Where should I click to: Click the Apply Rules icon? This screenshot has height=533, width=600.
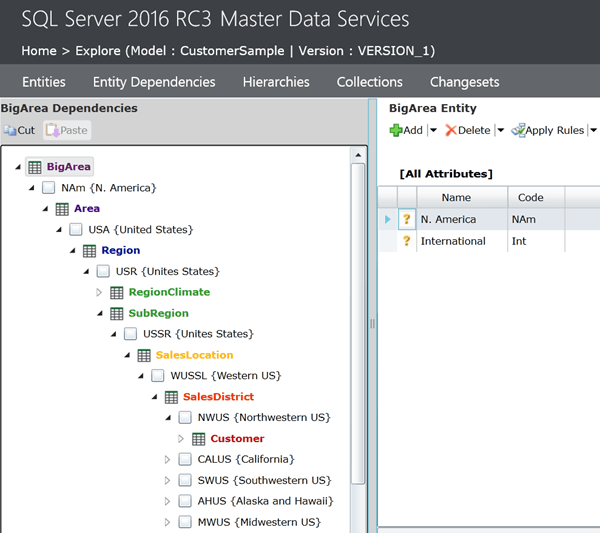518,130
